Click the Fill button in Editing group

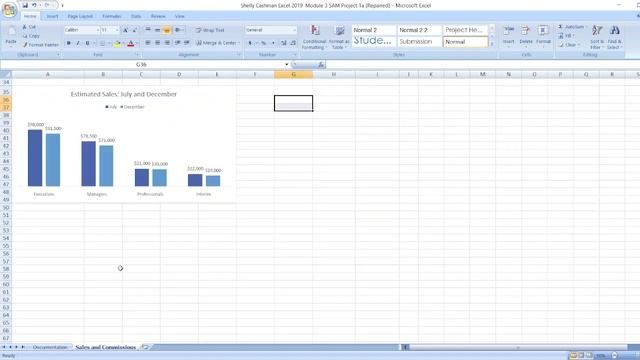coord(567,36)
